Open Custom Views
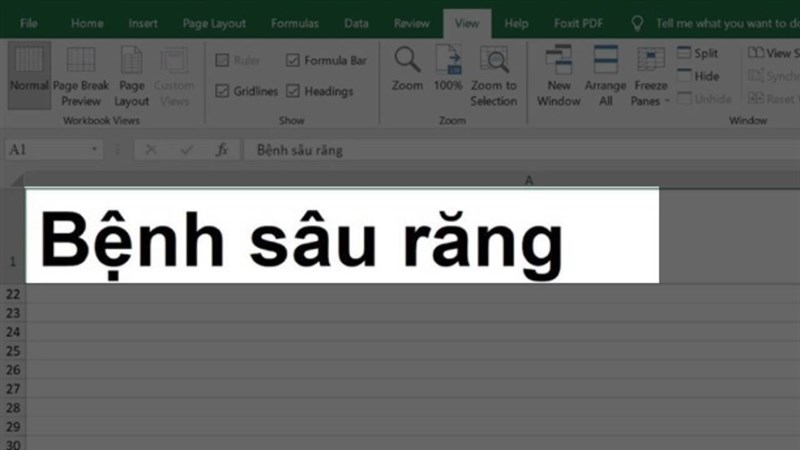 174,77
